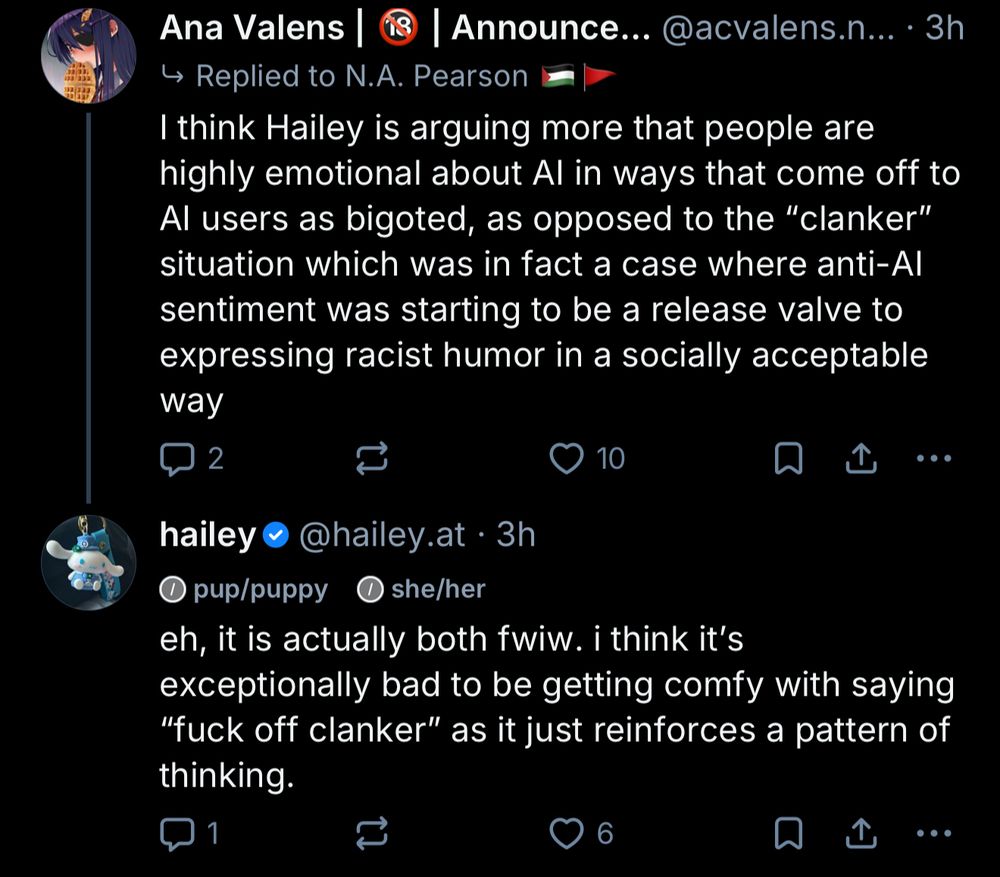This screenshot has height=877, width=1000.
Task: Share hailey's post
Action: (x=860, y=832)
